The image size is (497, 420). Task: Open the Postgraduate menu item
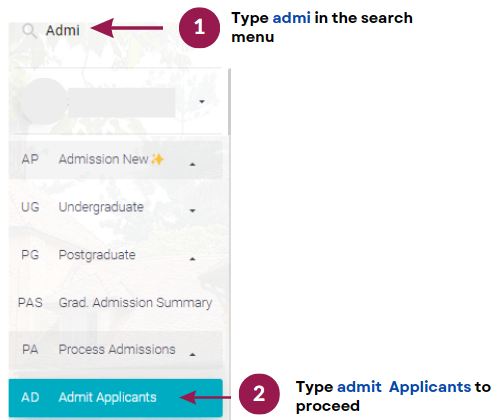(116, 255)
